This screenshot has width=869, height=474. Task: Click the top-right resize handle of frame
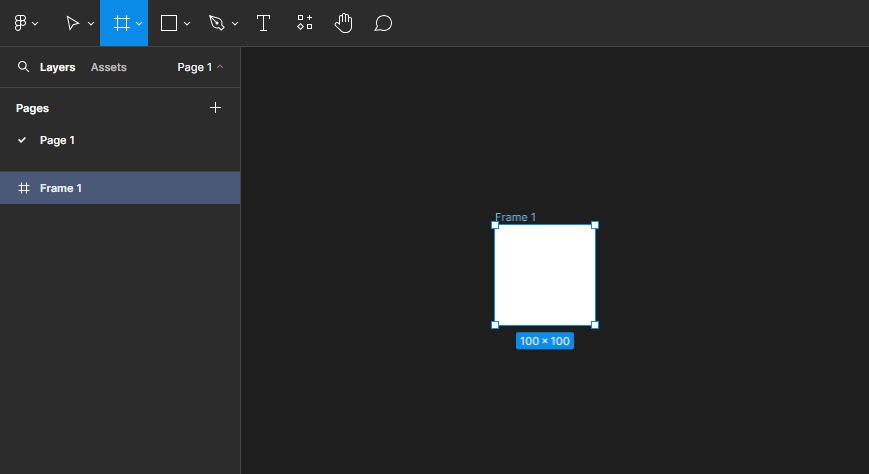click(595, 225)
